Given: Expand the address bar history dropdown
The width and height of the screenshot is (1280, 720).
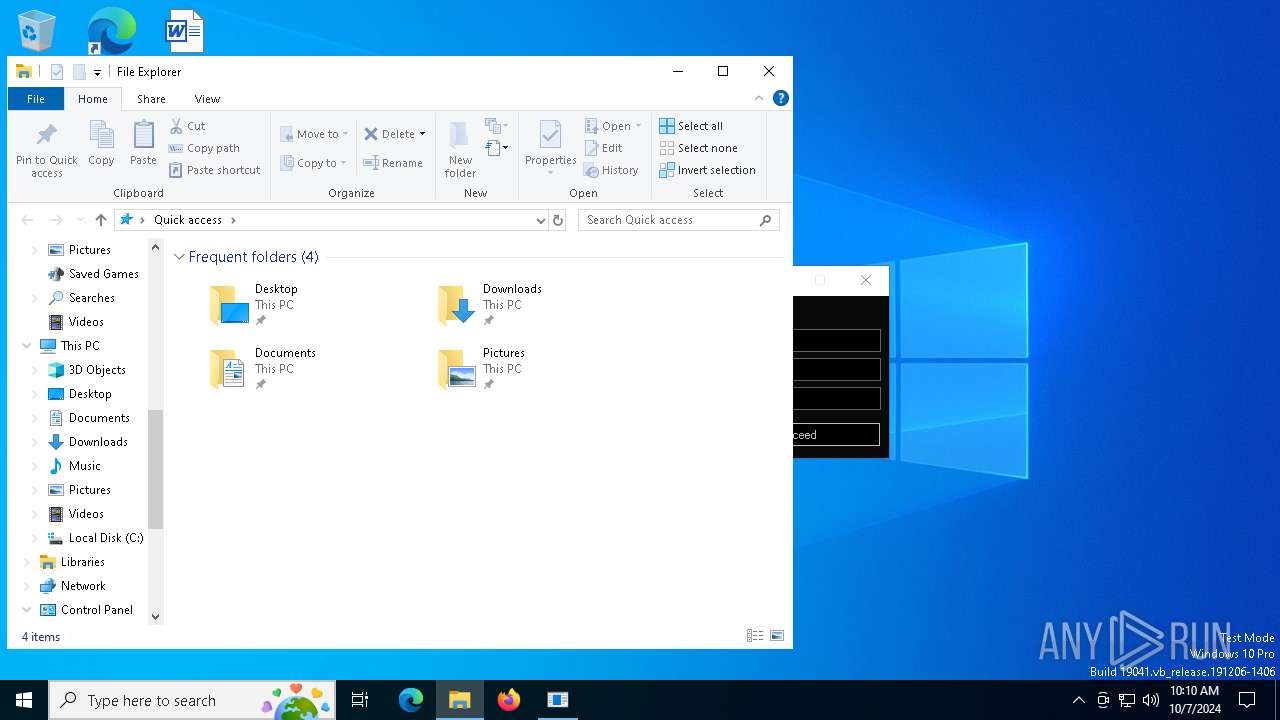Looking at the screenshot, I should 540,220.
